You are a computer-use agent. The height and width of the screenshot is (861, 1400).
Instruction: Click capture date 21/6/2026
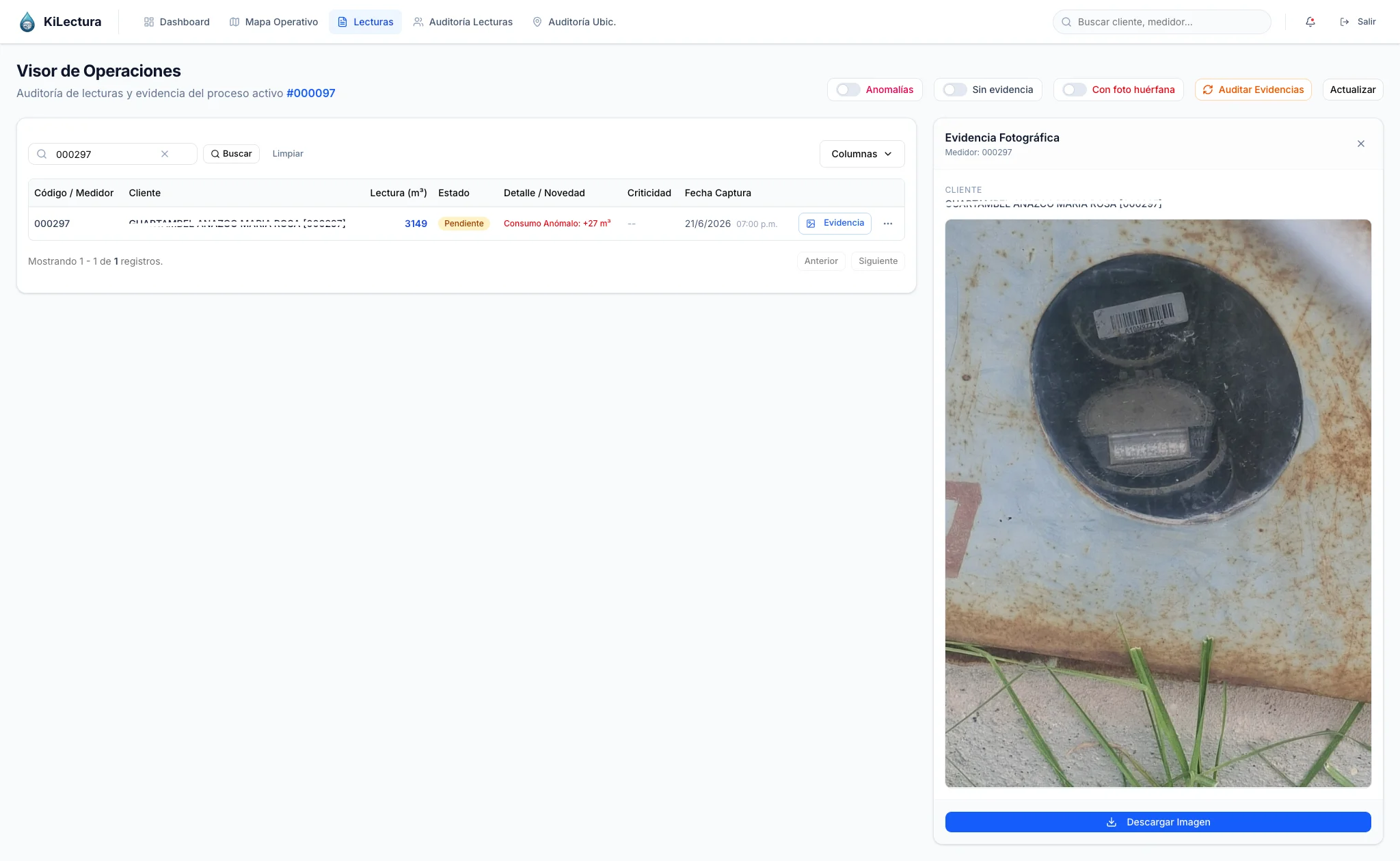pyautogui.click(x=708, y=224)
